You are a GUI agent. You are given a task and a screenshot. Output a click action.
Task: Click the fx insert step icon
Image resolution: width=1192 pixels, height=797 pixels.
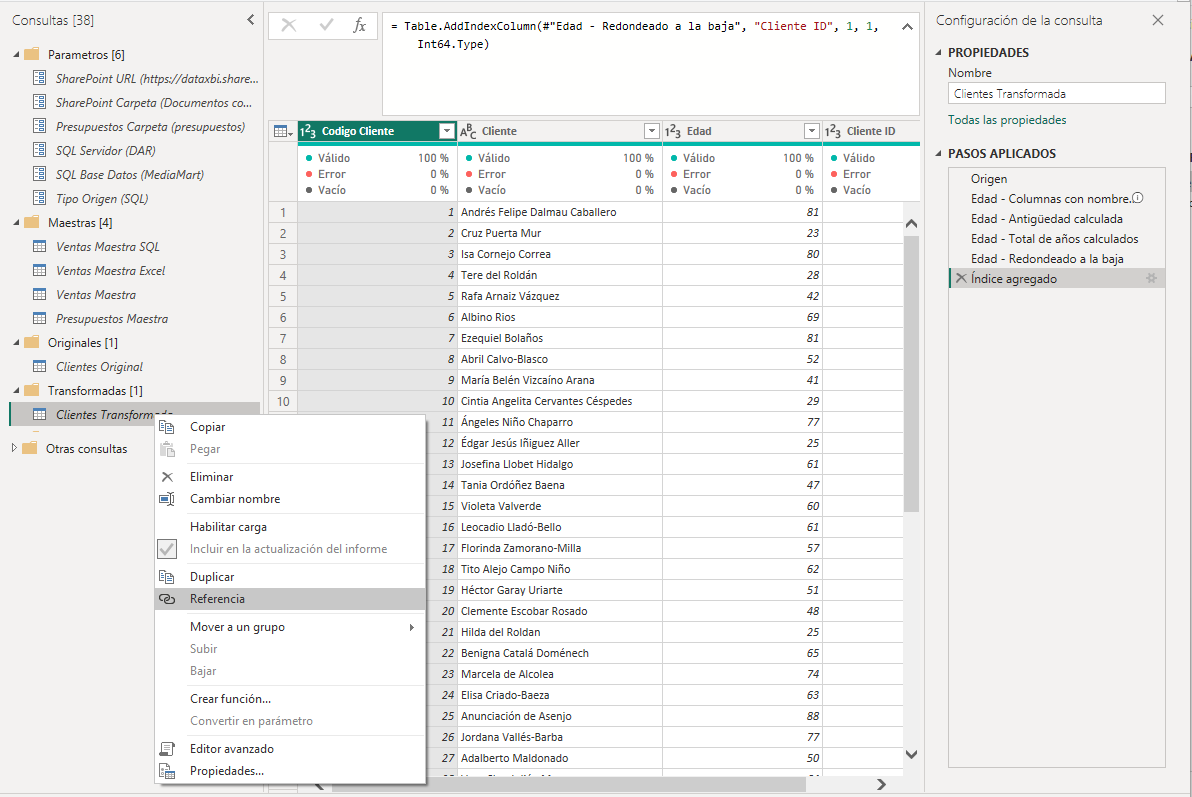pos(360,25)
